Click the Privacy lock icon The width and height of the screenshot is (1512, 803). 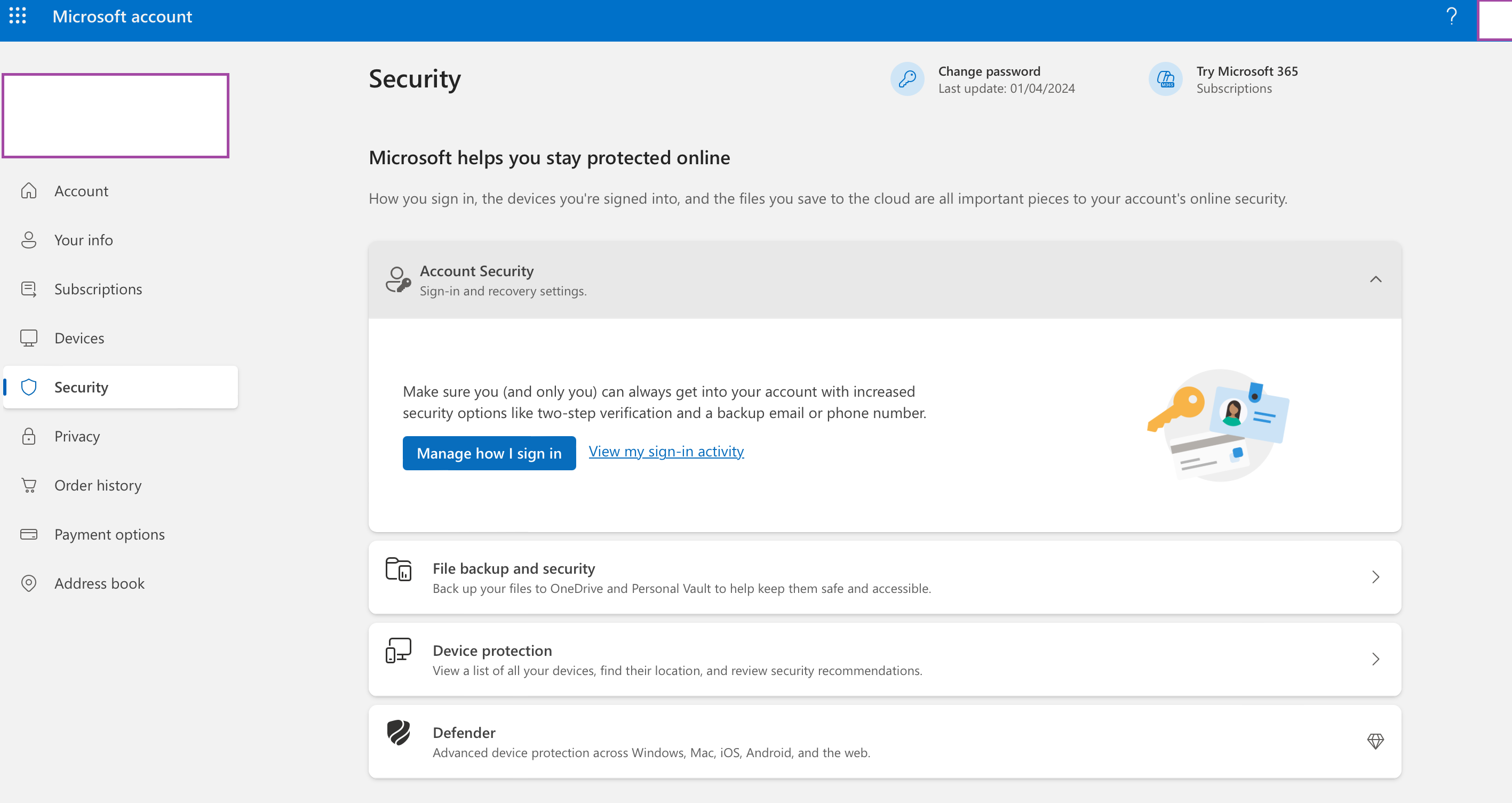[x=29, y=436]
